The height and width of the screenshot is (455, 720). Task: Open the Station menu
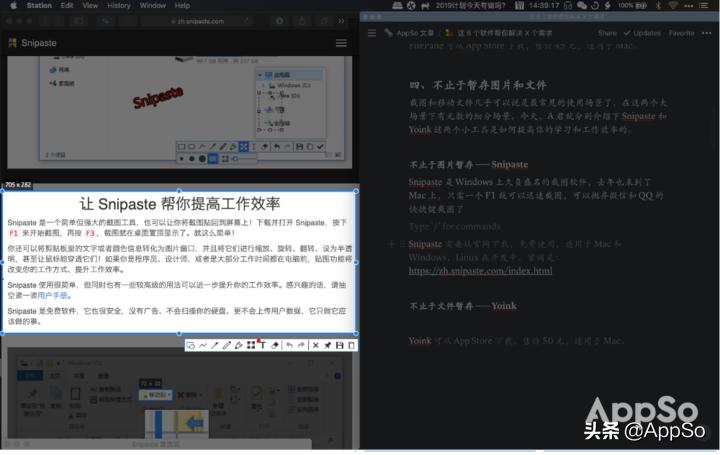coord(39,6)
